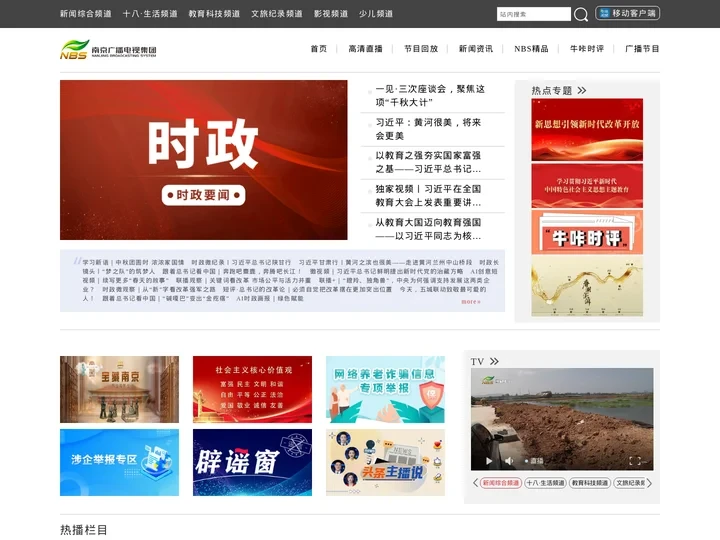Expand 热点专题 double-chevron arrow

pyautogui.click(x=582, y=90)
